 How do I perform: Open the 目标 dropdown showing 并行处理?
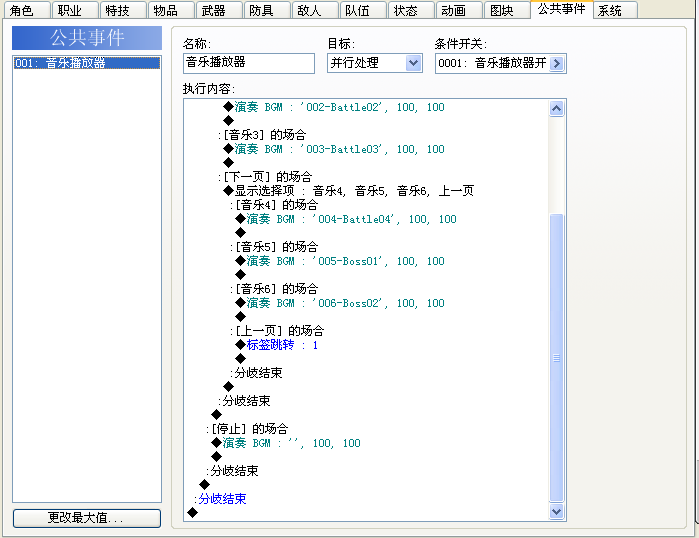pos(374,63)
